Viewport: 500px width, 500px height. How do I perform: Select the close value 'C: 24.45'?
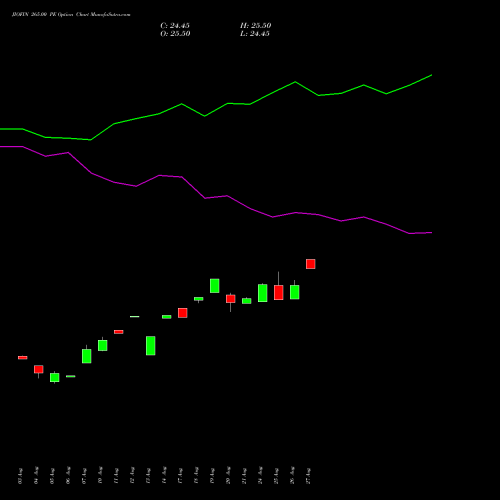(x=175, y=26)
